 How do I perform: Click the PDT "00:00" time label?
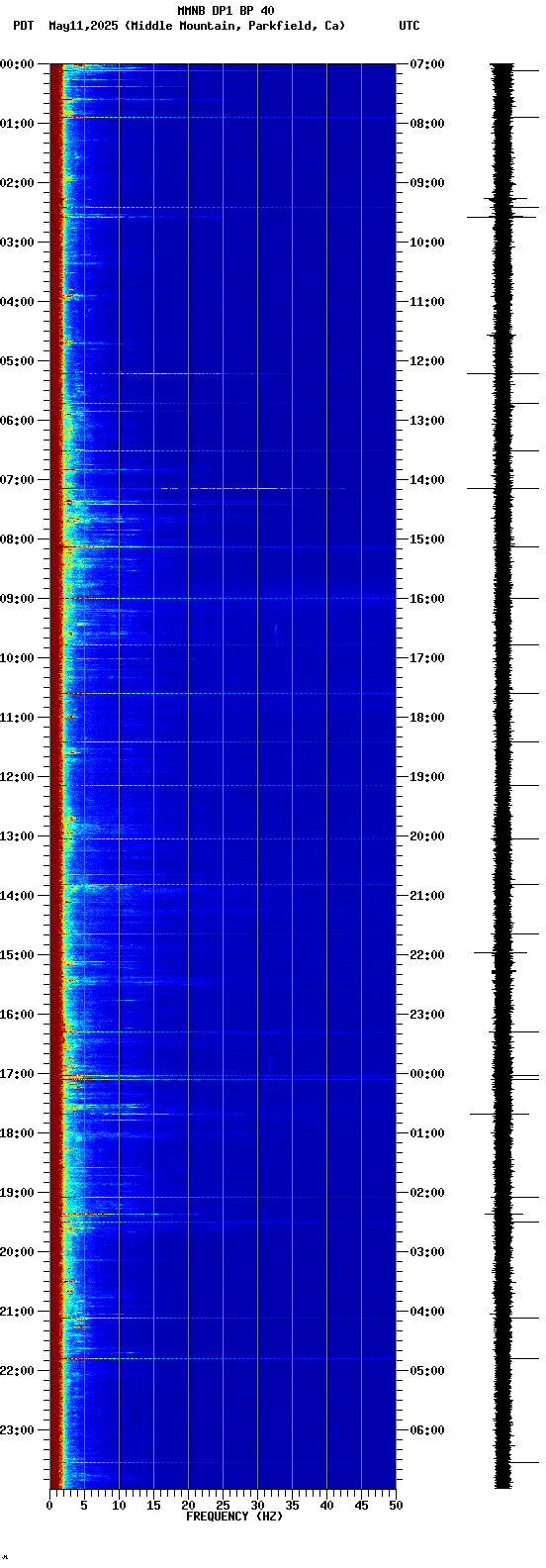tap(17, 64)
